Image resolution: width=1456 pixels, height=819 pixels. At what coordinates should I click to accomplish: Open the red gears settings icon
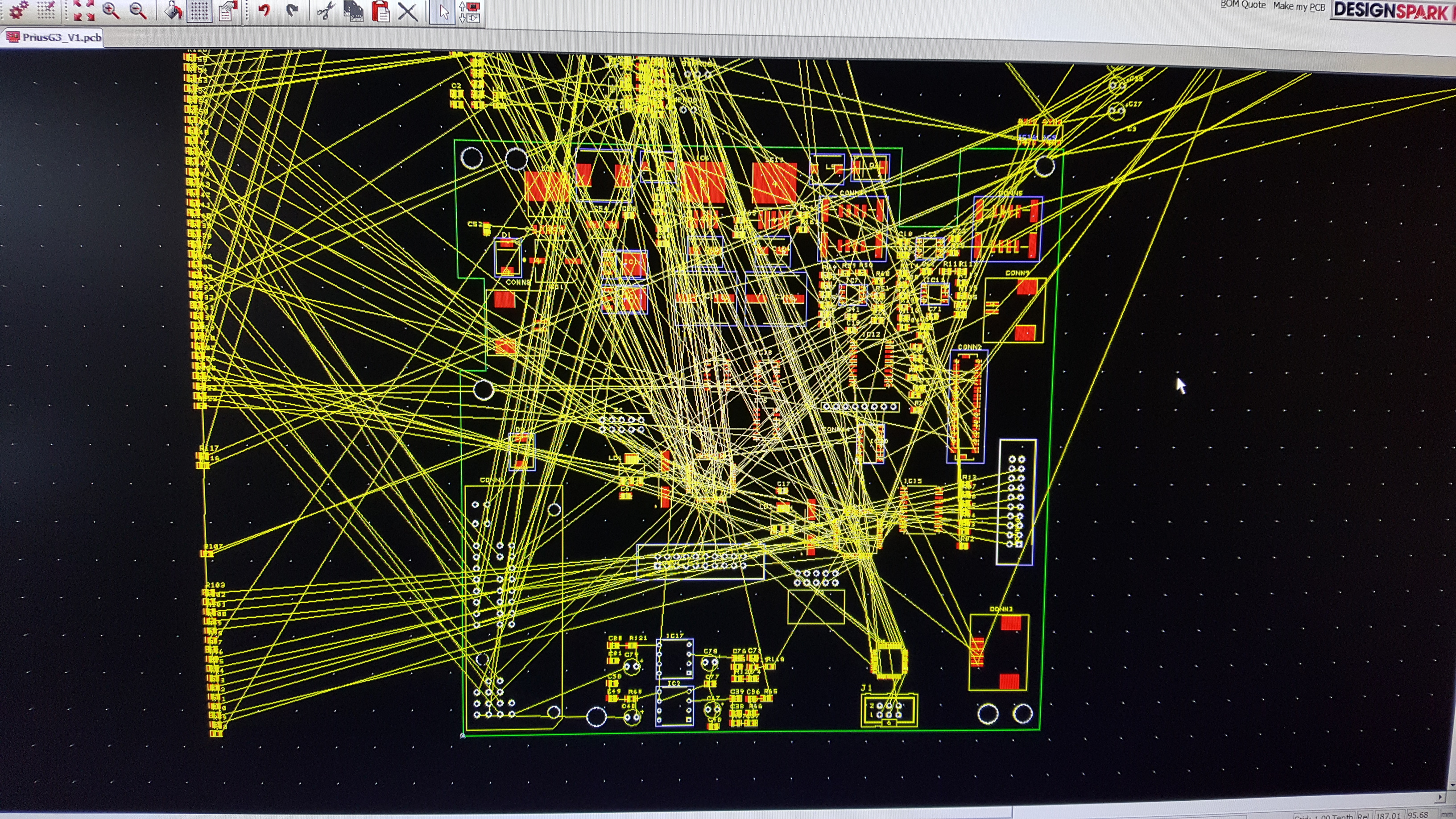pyautogui.click(x=18, y=10)
